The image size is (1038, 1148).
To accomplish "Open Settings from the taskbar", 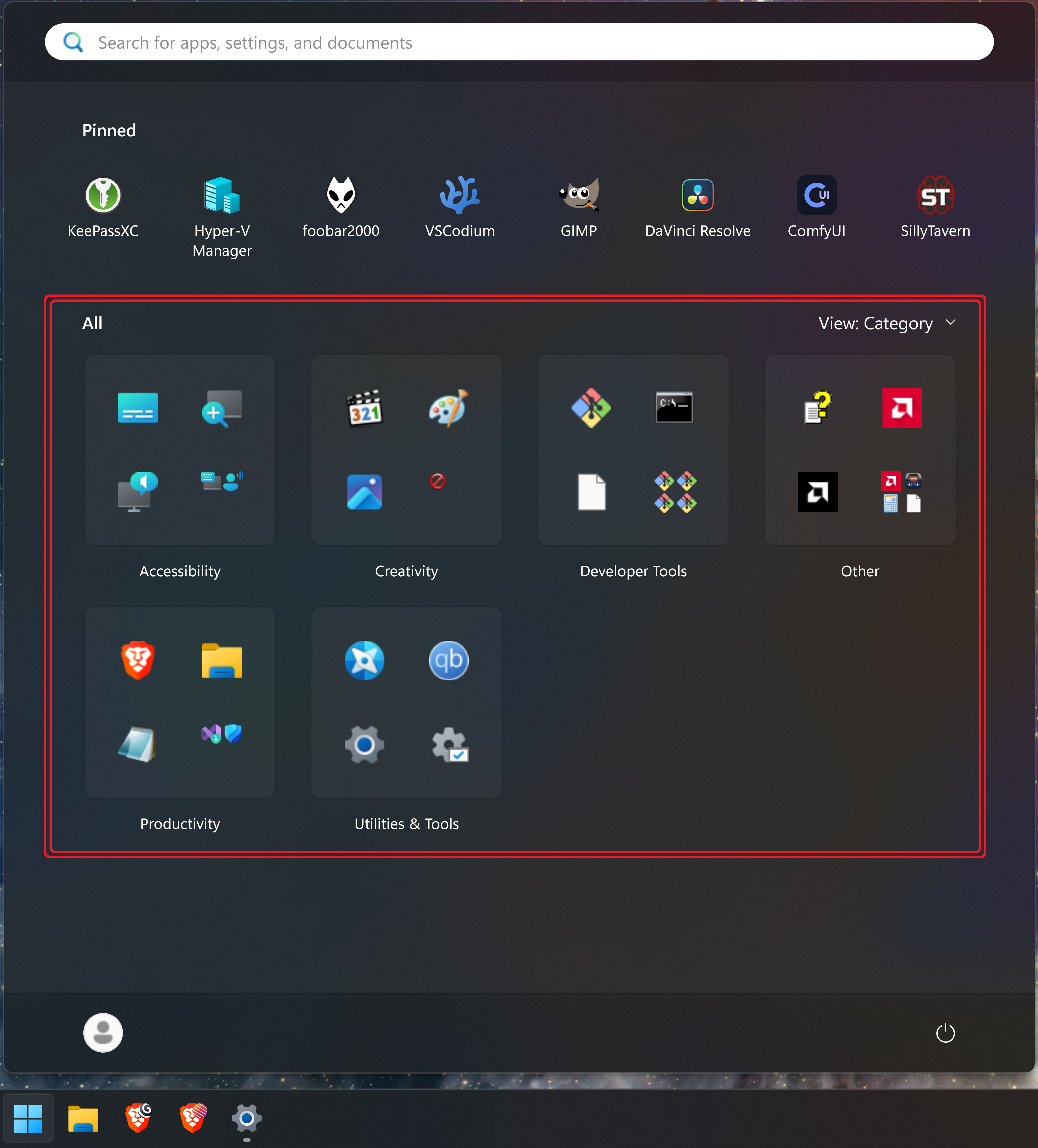I will (247, 1119).
